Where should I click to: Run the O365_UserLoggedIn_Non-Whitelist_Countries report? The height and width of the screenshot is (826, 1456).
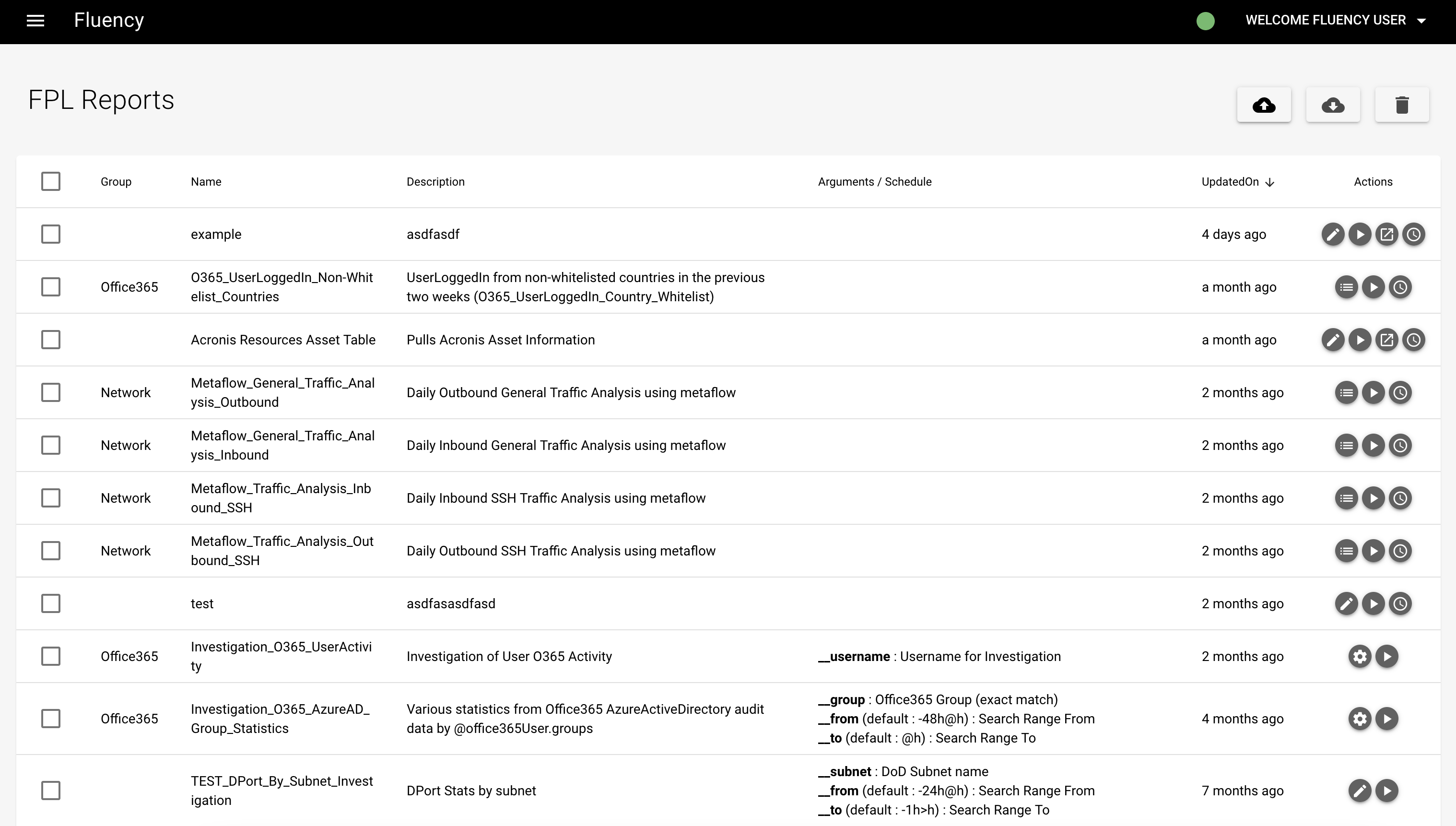click(x=1373, y=287)
